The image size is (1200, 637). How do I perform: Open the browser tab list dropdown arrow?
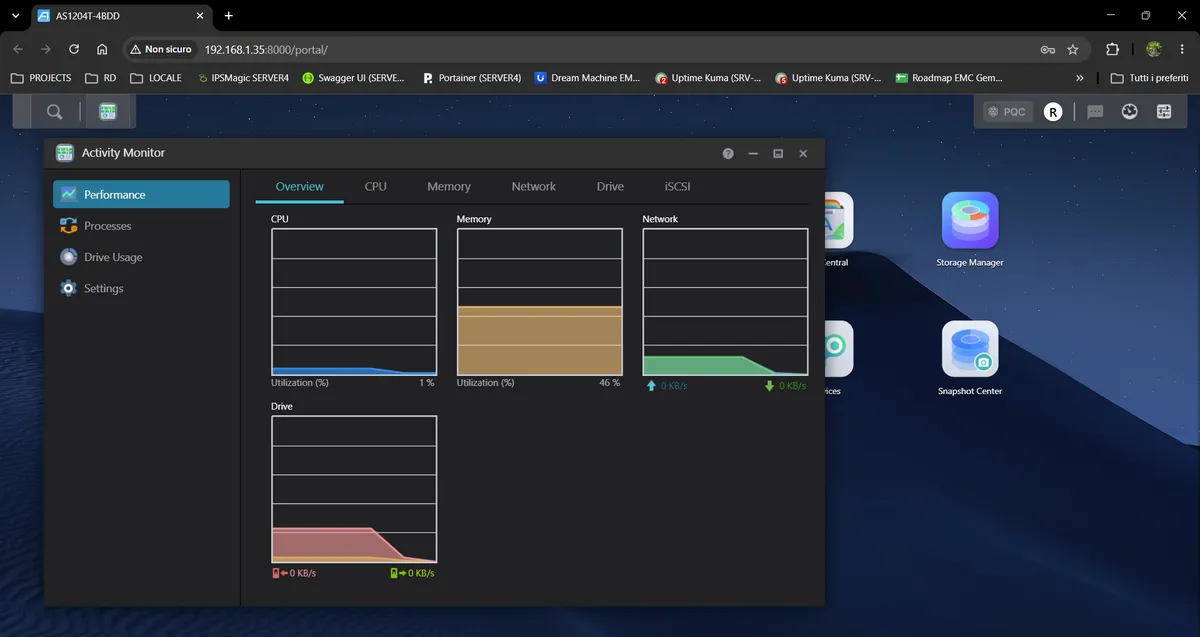pyautogui.click(x=15, y=16)
